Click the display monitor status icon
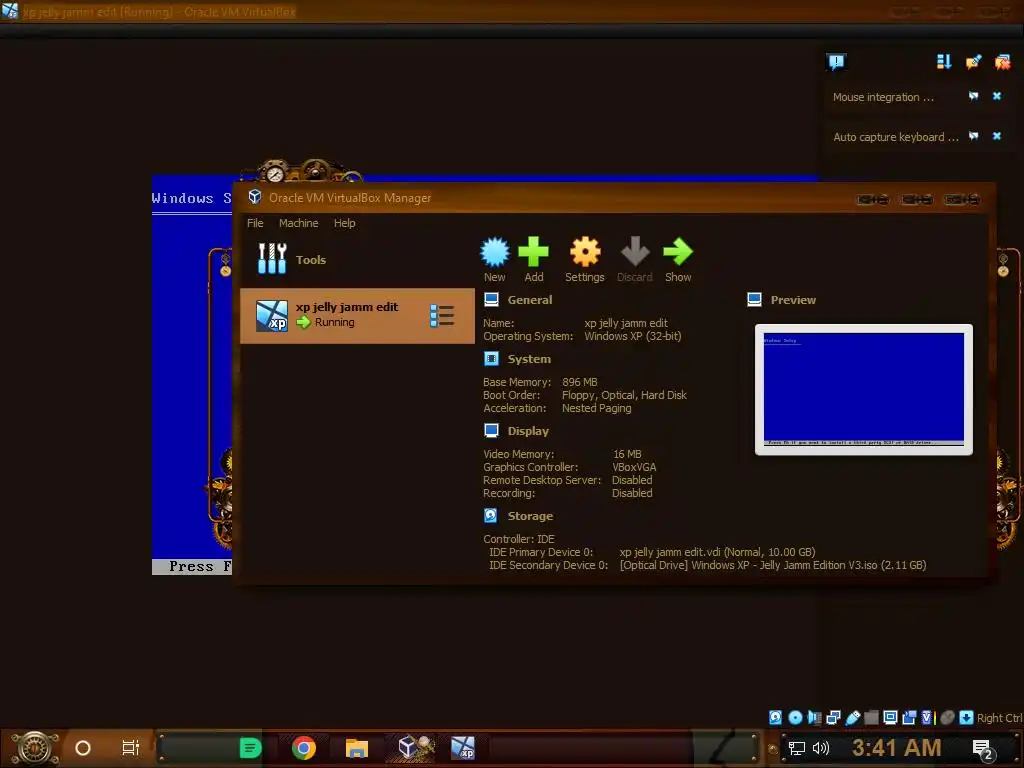 coord(890,717)
